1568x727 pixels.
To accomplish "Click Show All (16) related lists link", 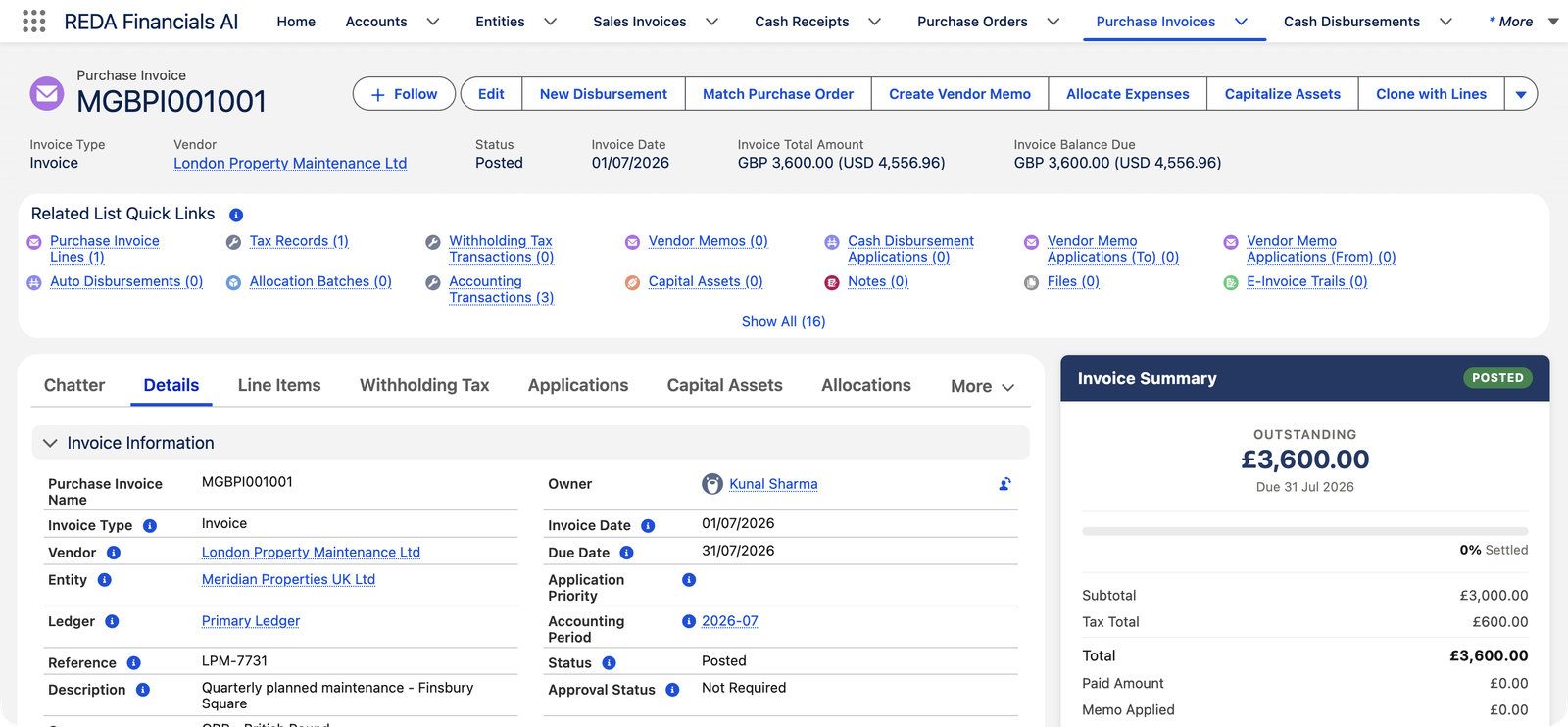I will [x=784, y=322].
